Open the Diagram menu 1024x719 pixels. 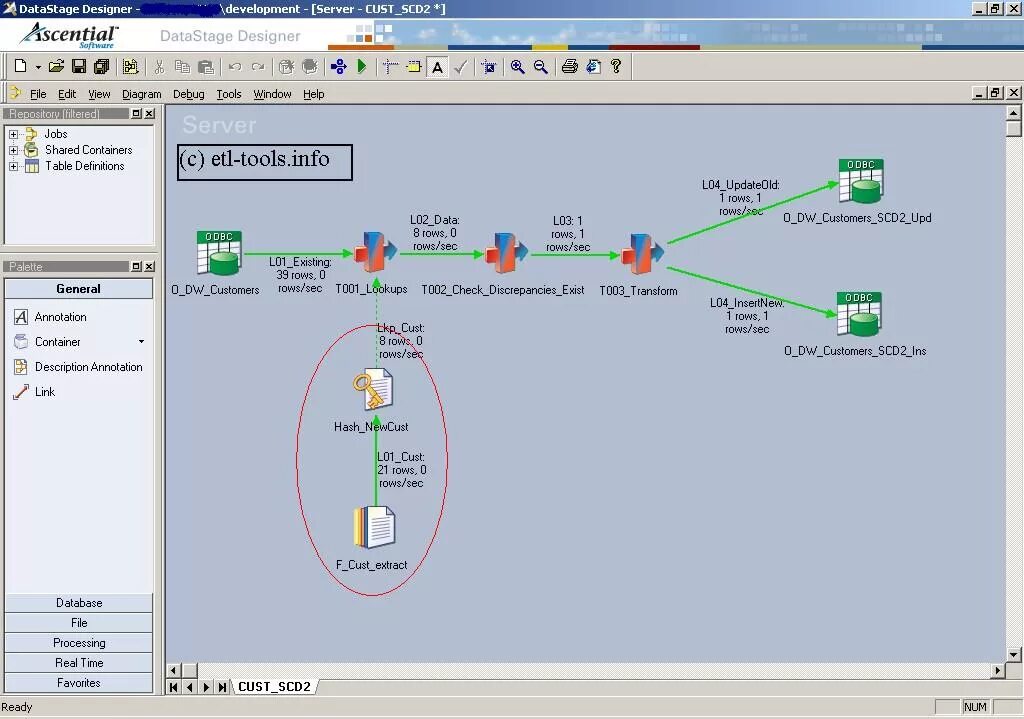[x=141, y=93]
